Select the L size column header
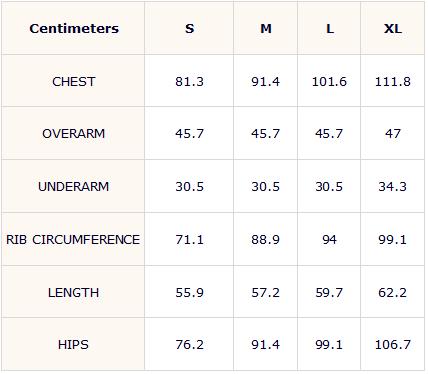Screen dimensions: 428x374 (x=330, y=29)
